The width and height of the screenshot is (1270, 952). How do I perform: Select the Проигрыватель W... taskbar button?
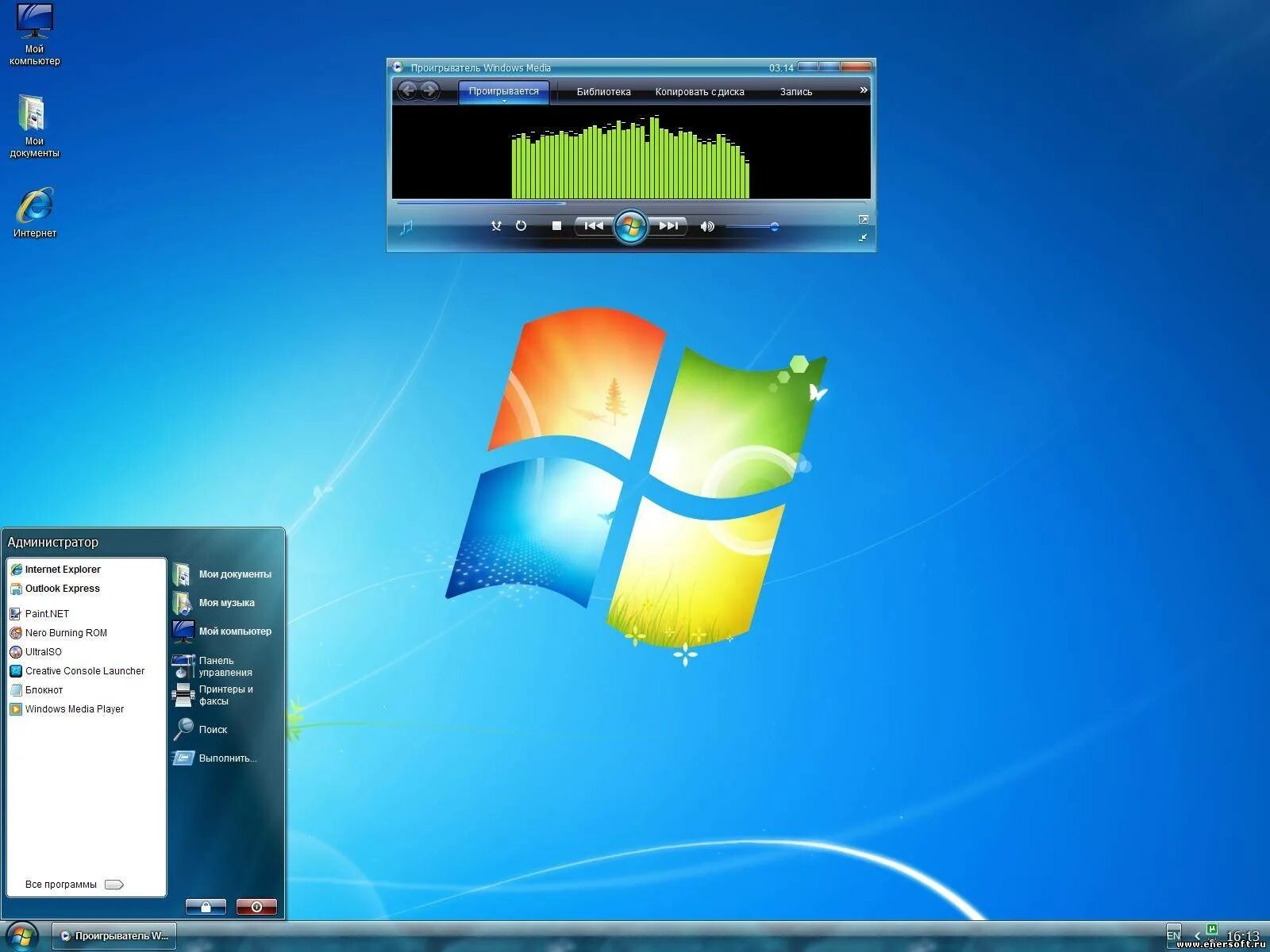pos(115,936)
